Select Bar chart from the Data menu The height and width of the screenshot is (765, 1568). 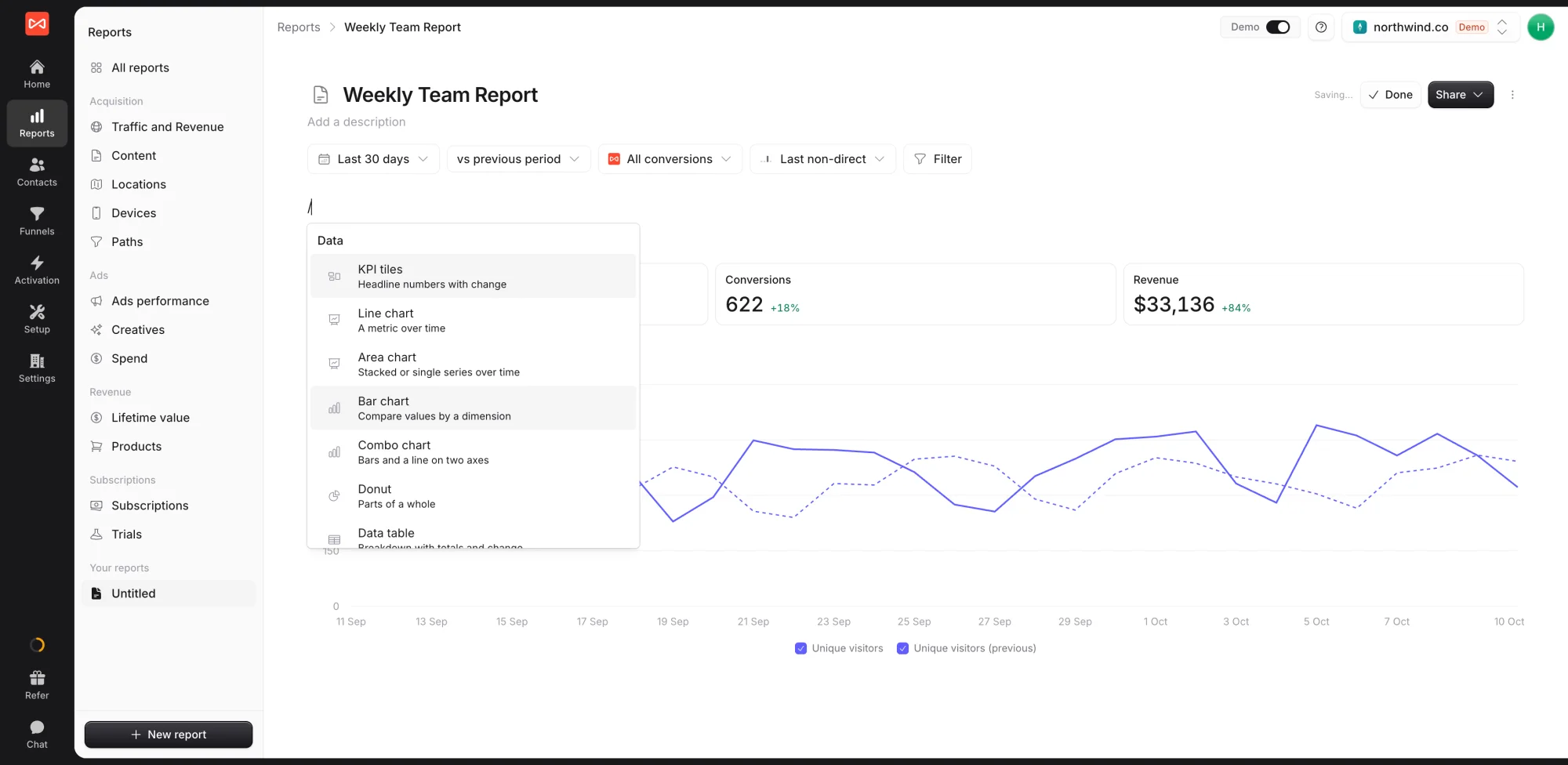click(473, 408)
